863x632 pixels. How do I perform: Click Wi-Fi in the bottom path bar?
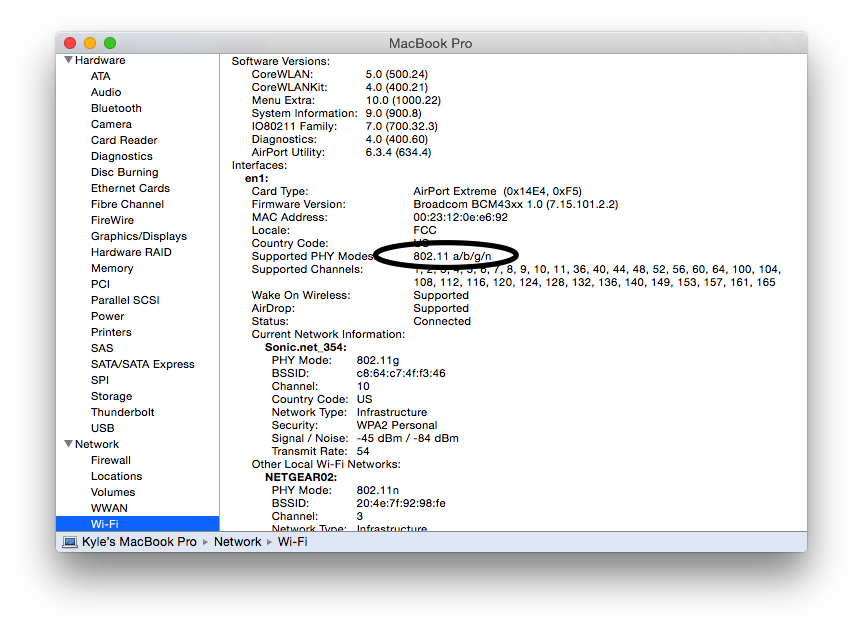coord(292,542)
